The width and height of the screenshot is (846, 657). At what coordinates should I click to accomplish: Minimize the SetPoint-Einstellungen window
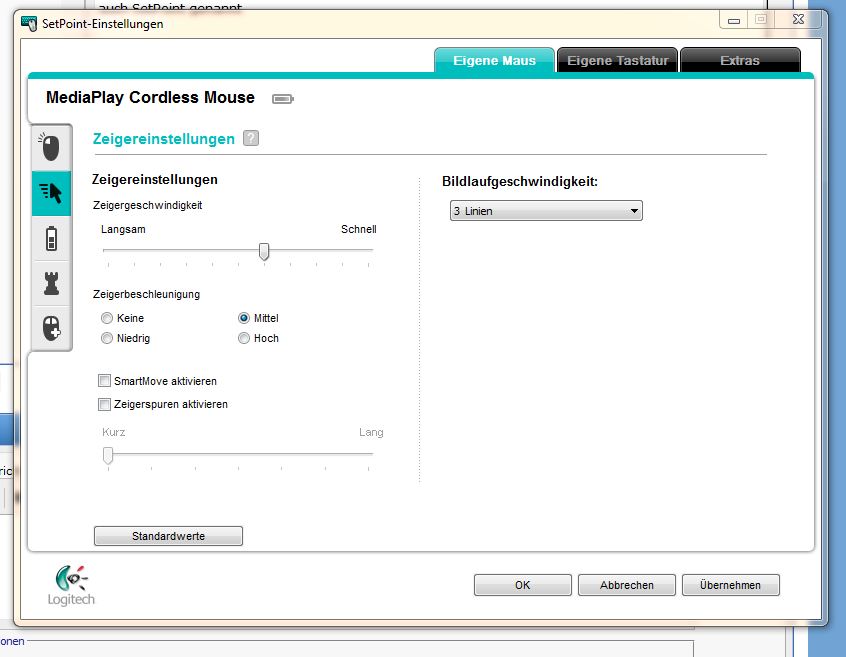pyautogui.click(x=734, y=20)
